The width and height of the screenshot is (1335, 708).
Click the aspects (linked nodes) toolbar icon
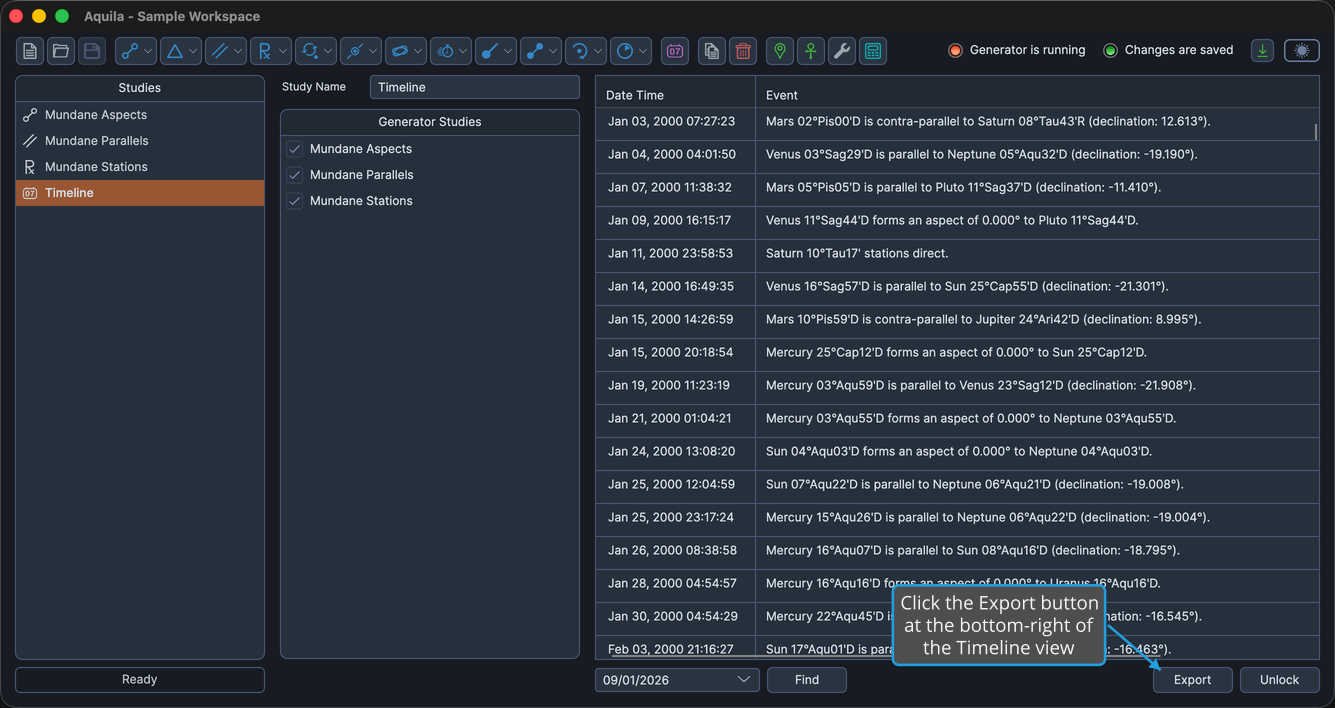[130, 51]
